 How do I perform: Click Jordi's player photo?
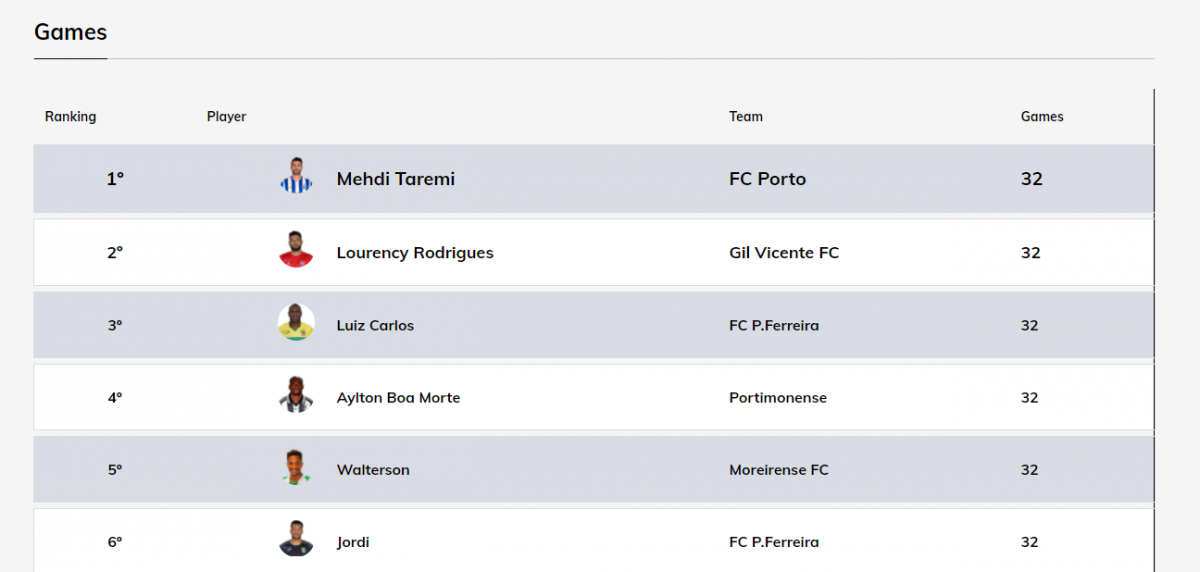point(296,540)
